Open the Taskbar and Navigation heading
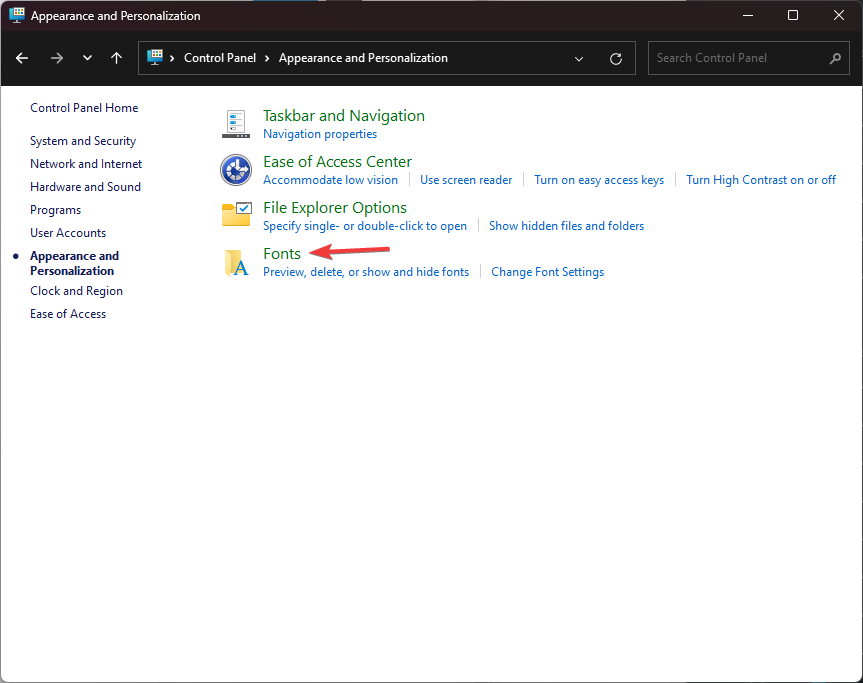Image resolution: width=863 pixels, height=683 pixels. tap(344, 116)
